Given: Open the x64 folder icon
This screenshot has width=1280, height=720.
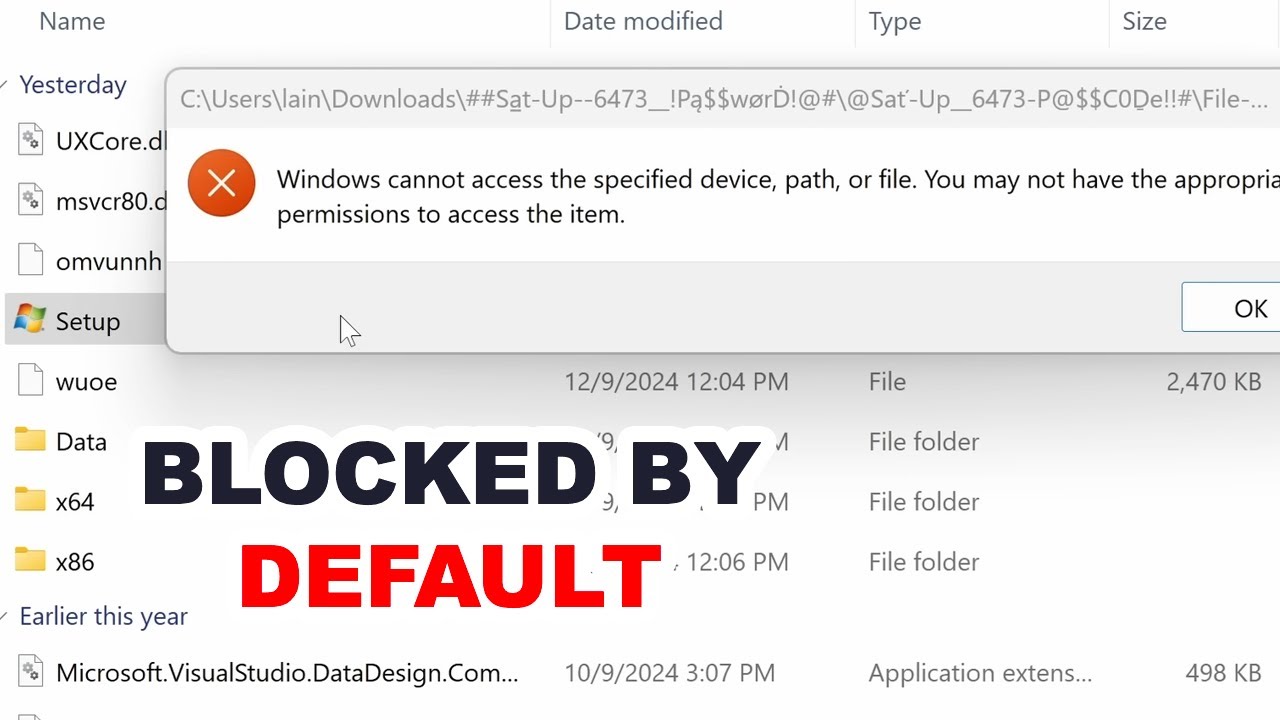Looking at the screenshot, I should click(x=30, y=501).
